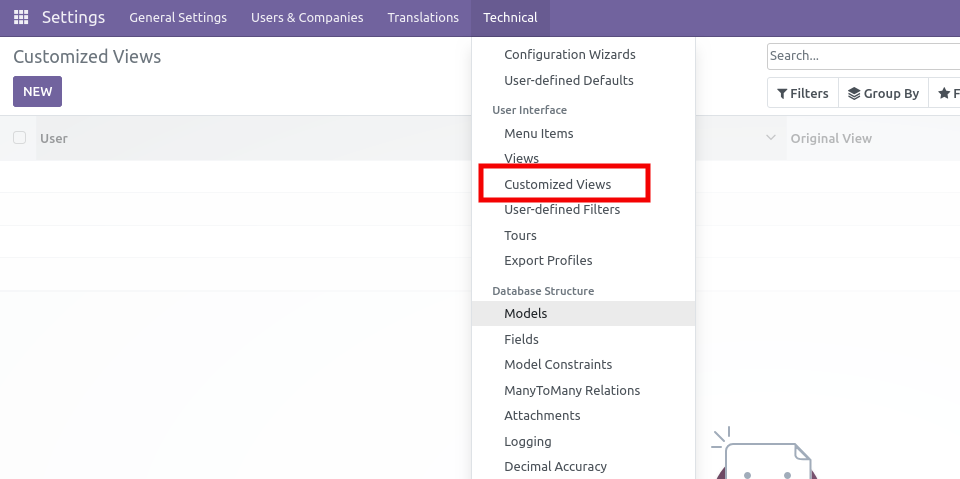Image resolution: width=960 pixels, height=479 pixels.
Task: Collapse the Technical menu
Action: coord(510,18)
